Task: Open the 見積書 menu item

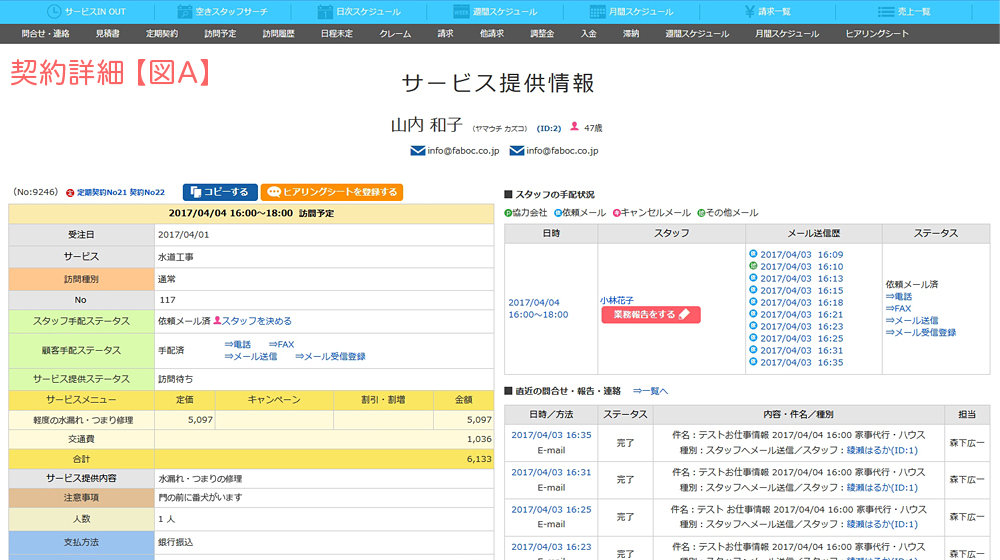Action: pos(107,34)
